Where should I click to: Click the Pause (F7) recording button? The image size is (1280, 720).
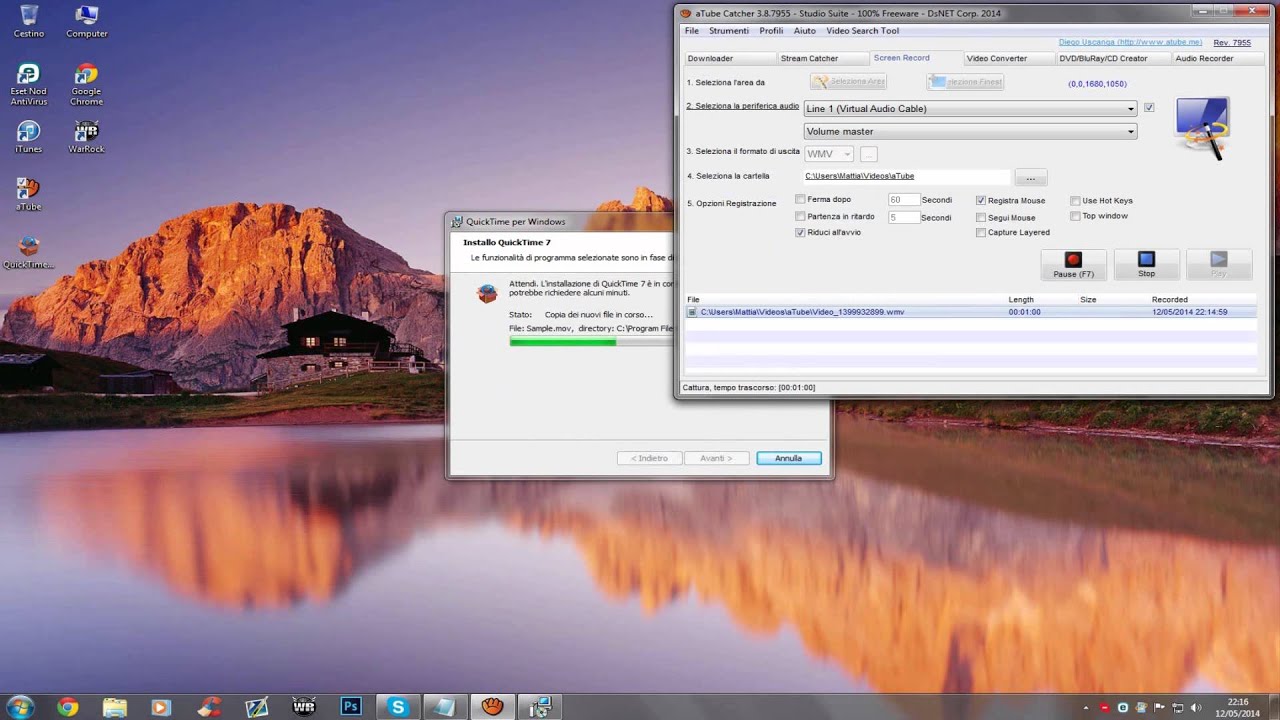(1073, 264)
